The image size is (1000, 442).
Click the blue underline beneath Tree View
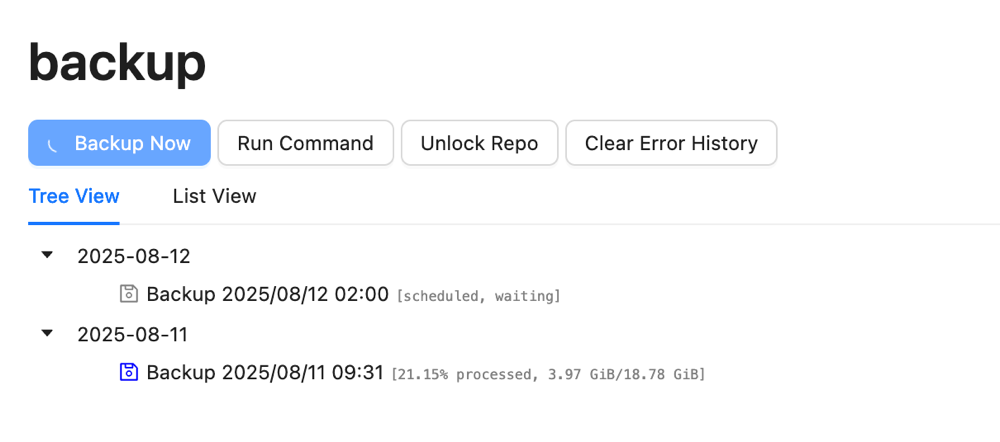74,223
